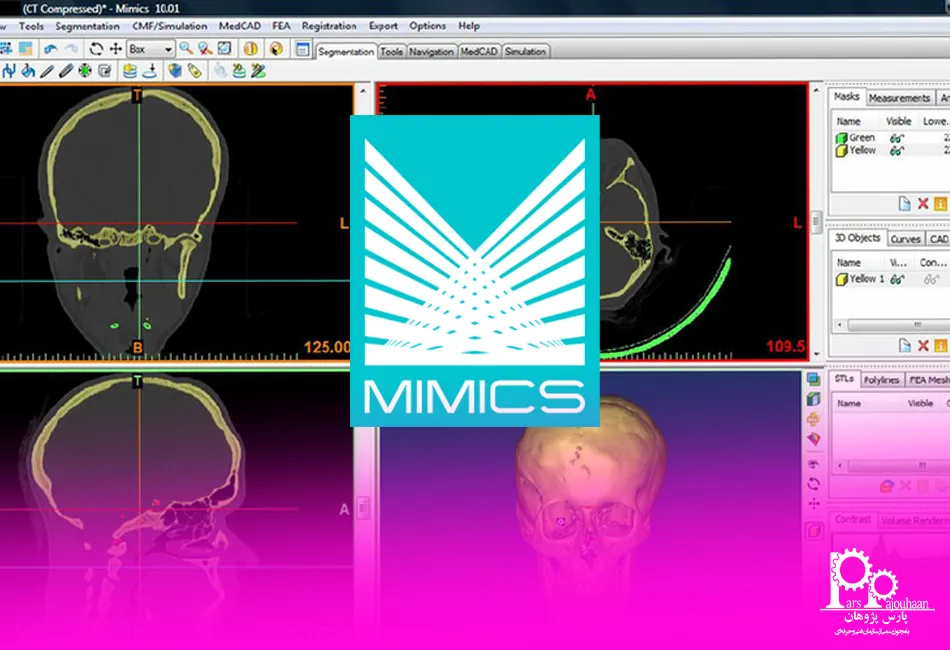The height and width of the screenshot is (650, 950).
Task: Switch to the Navigation tab
Action: (431, 51)
